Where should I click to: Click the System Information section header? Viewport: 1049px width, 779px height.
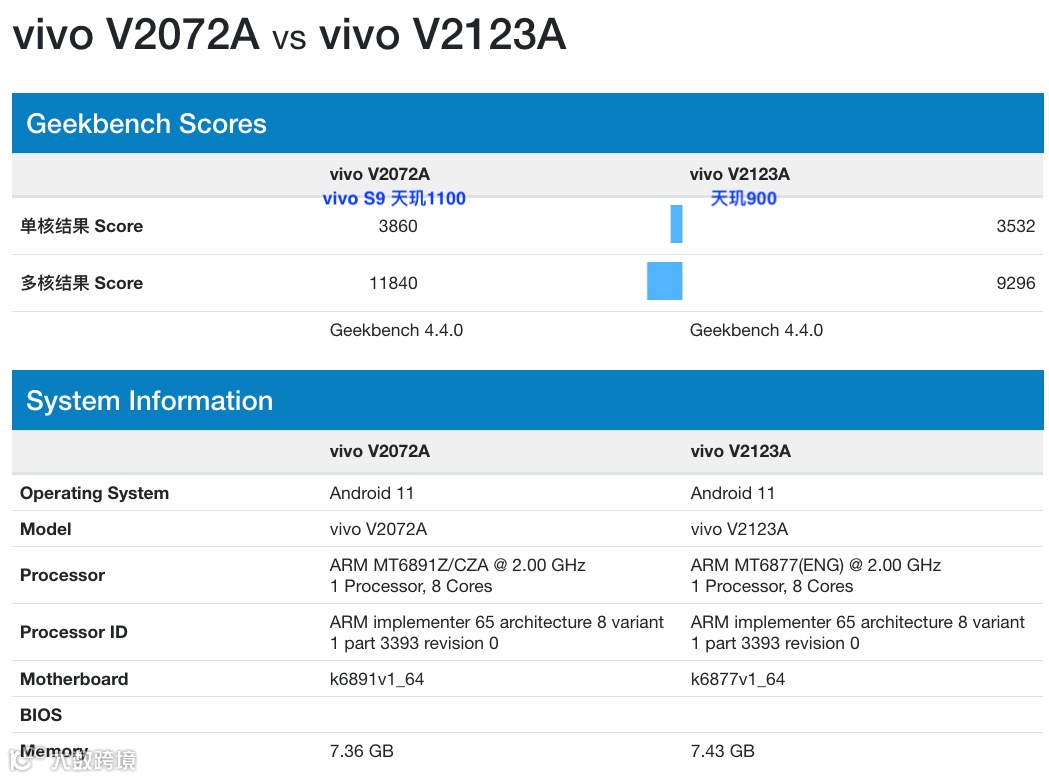point(528,400)
